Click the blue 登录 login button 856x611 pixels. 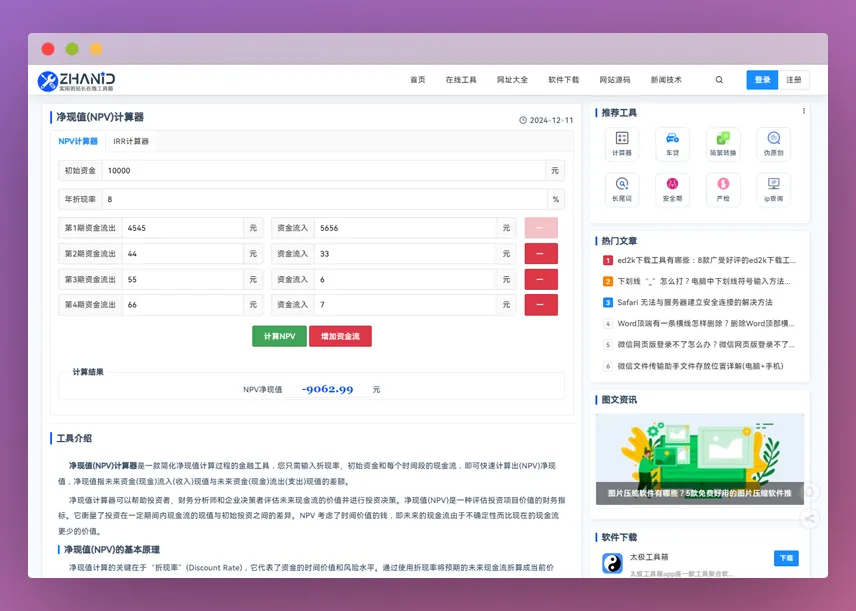(x=762, y=80)
